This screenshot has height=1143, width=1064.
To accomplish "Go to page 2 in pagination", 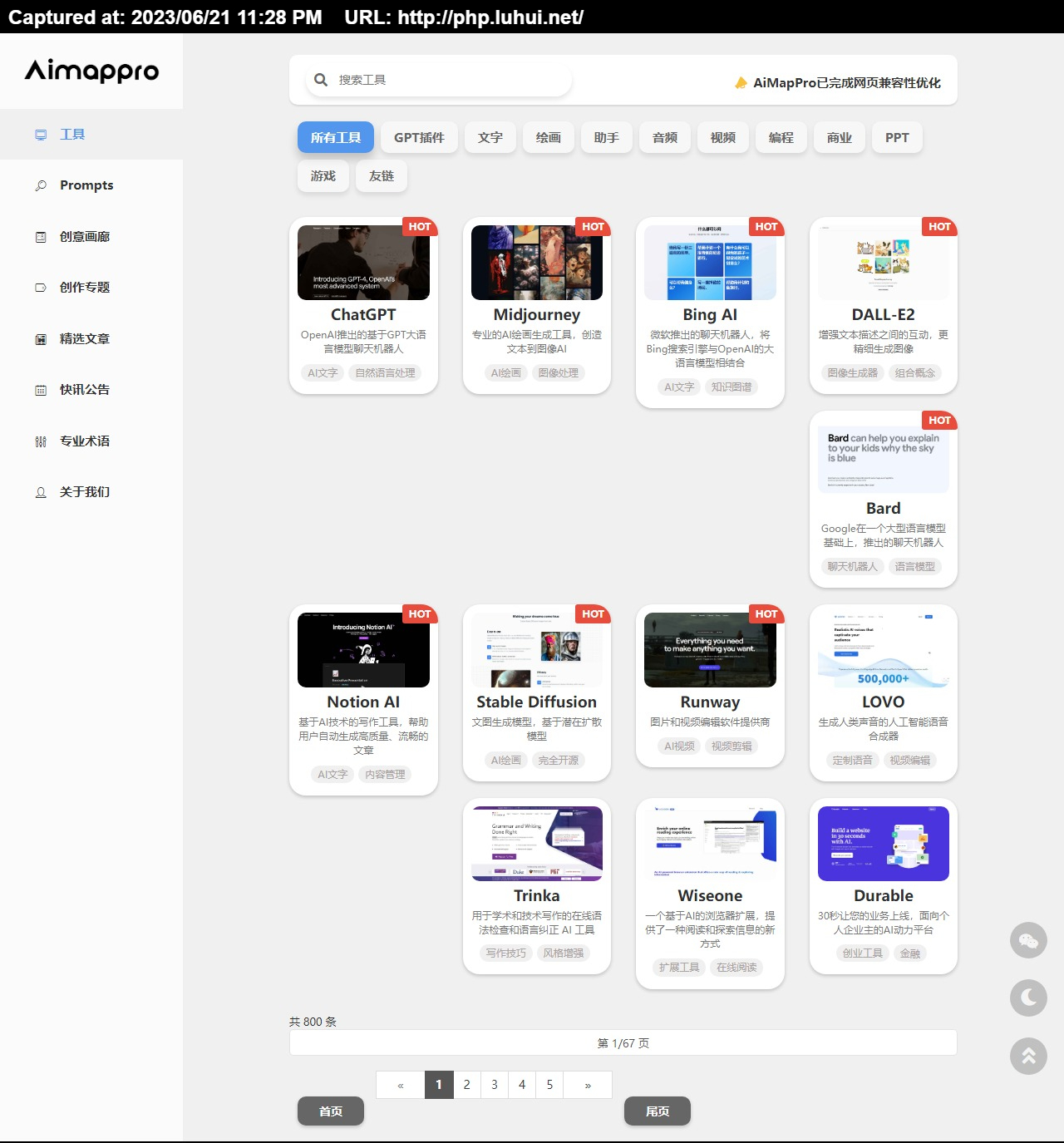I will point(467,1085).
